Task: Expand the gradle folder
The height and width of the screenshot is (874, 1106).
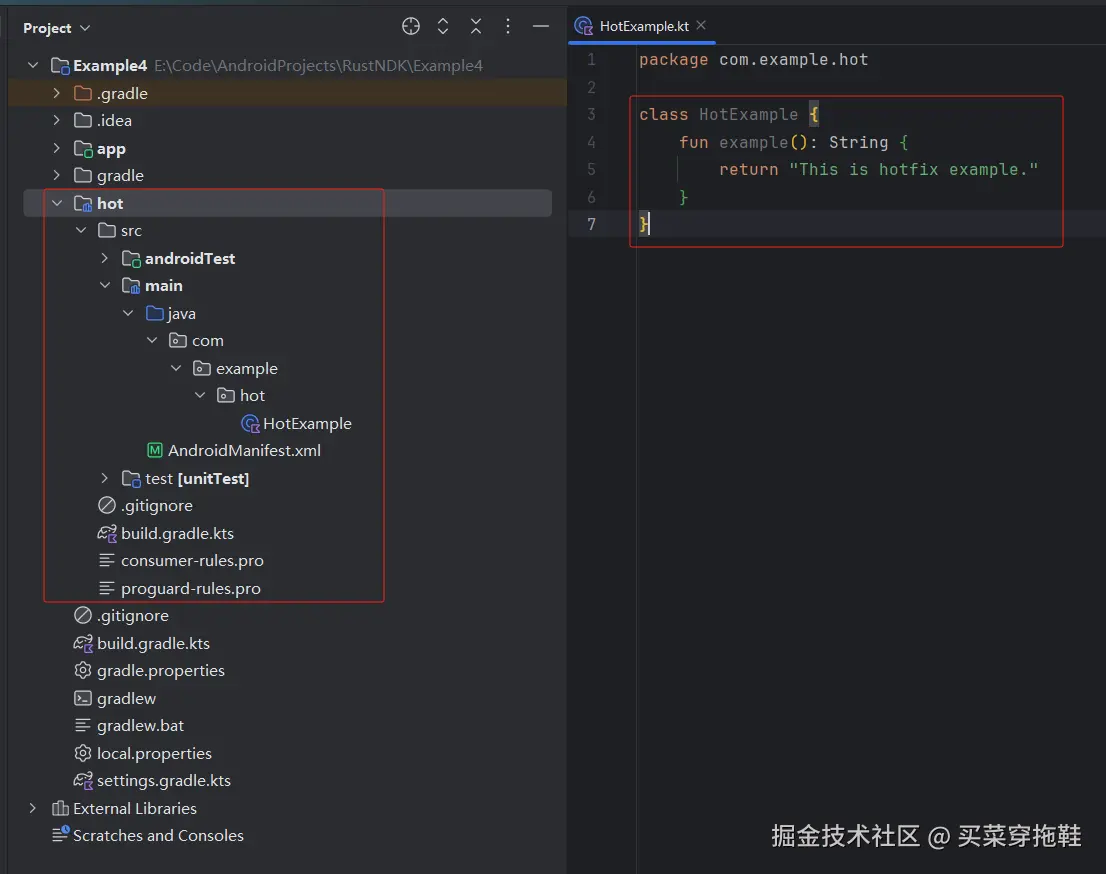Action: 56,175
